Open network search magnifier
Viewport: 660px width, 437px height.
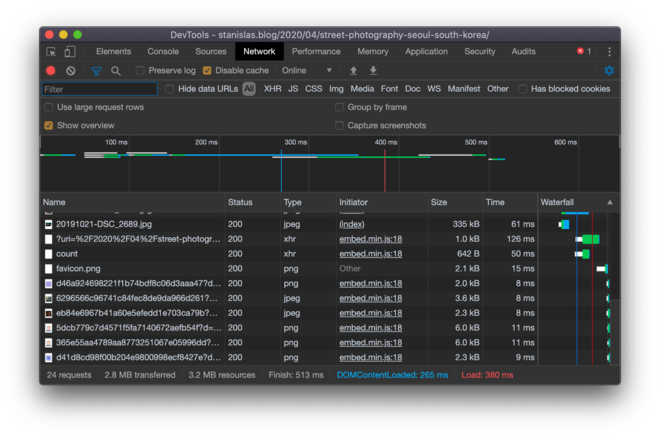pyautogui.click(x=116, y=71)
